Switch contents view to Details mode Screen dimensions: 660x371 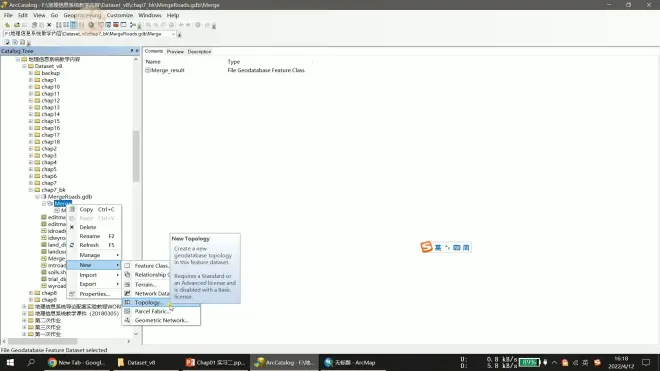pos(73,25)
